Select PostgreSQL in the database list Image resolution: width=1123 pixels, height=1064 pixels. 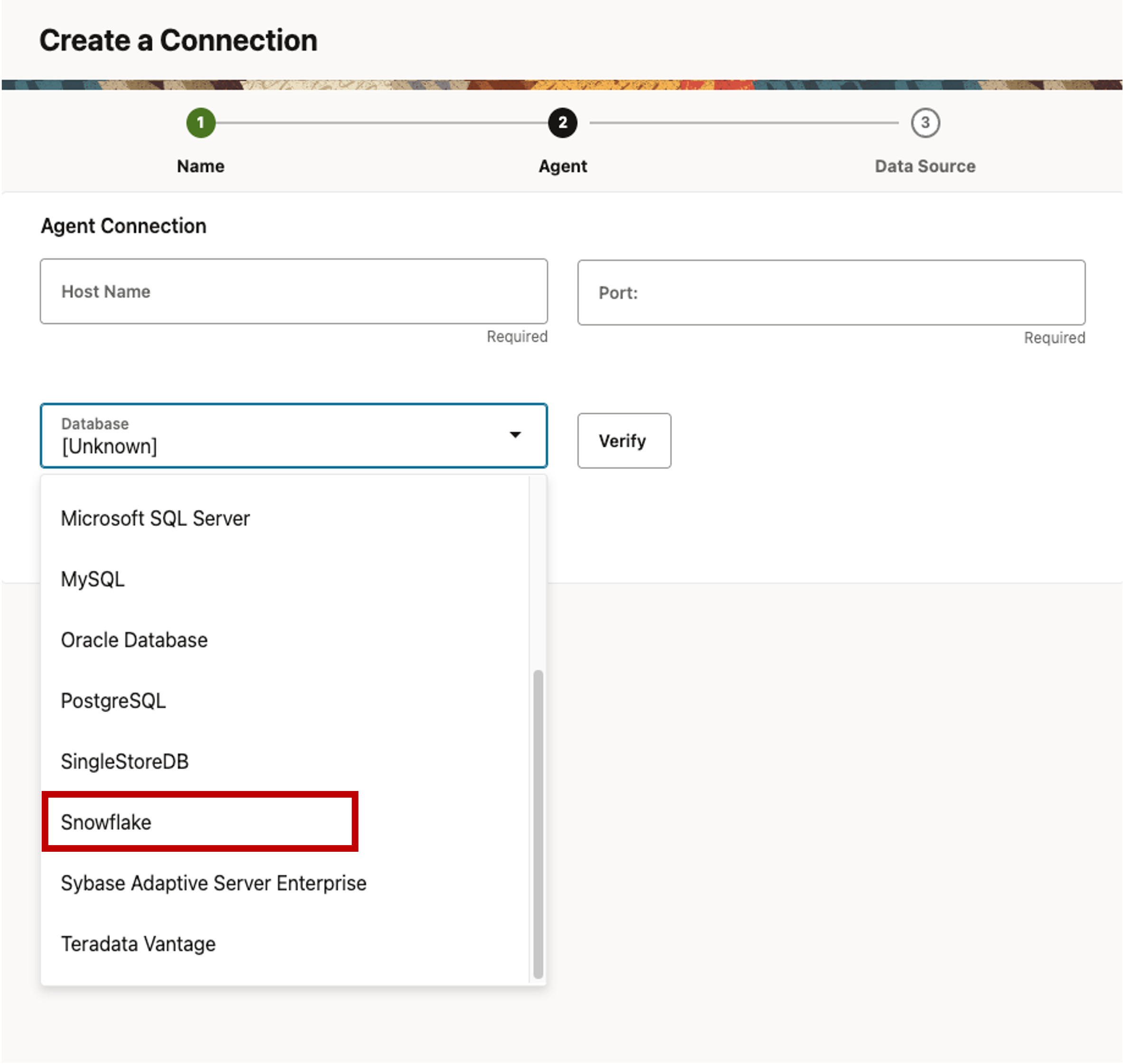(113, 700)
